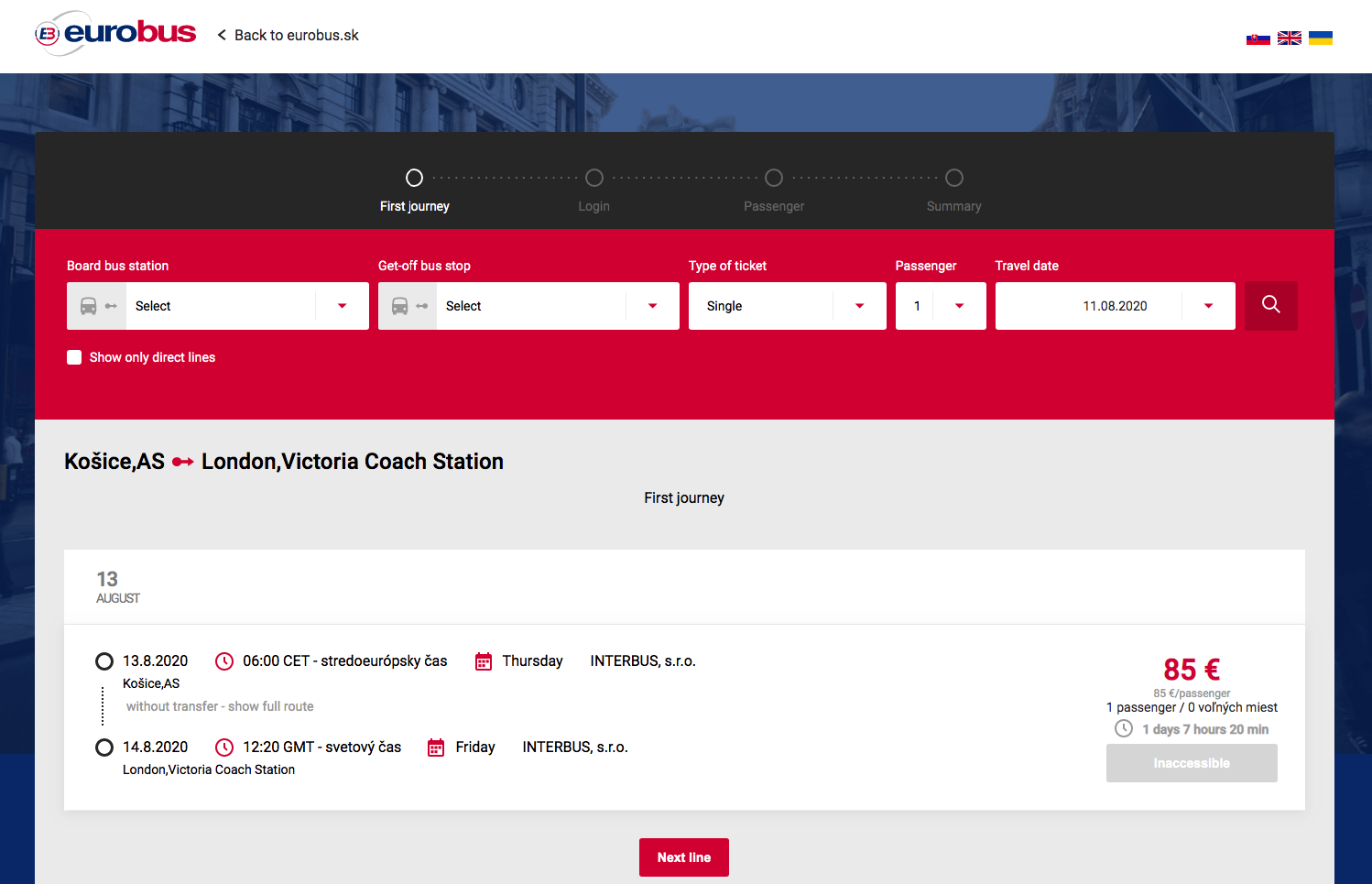Click the eurobus logo

coord(115,34)
